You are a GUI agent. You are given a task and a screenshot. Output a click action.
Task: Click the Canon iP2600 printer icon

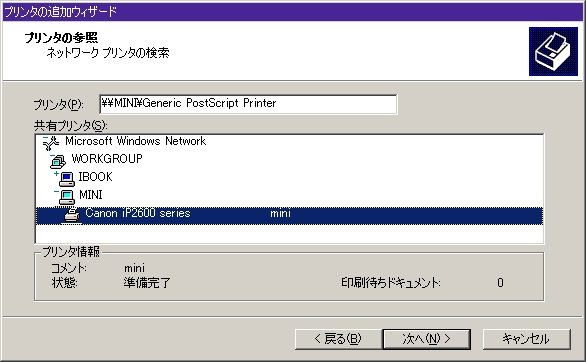click(72, 215)
